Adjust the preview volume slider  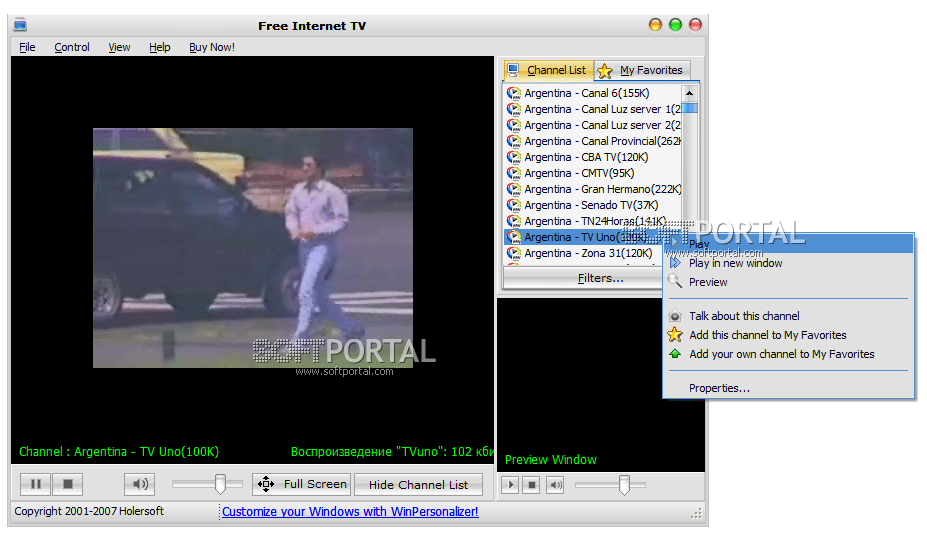(x=624, y=485)
